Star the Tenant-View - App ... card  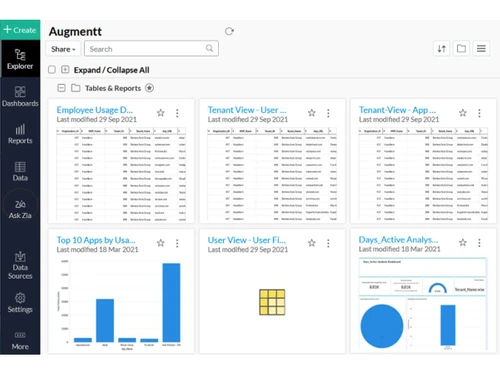[x=463, y=113]
